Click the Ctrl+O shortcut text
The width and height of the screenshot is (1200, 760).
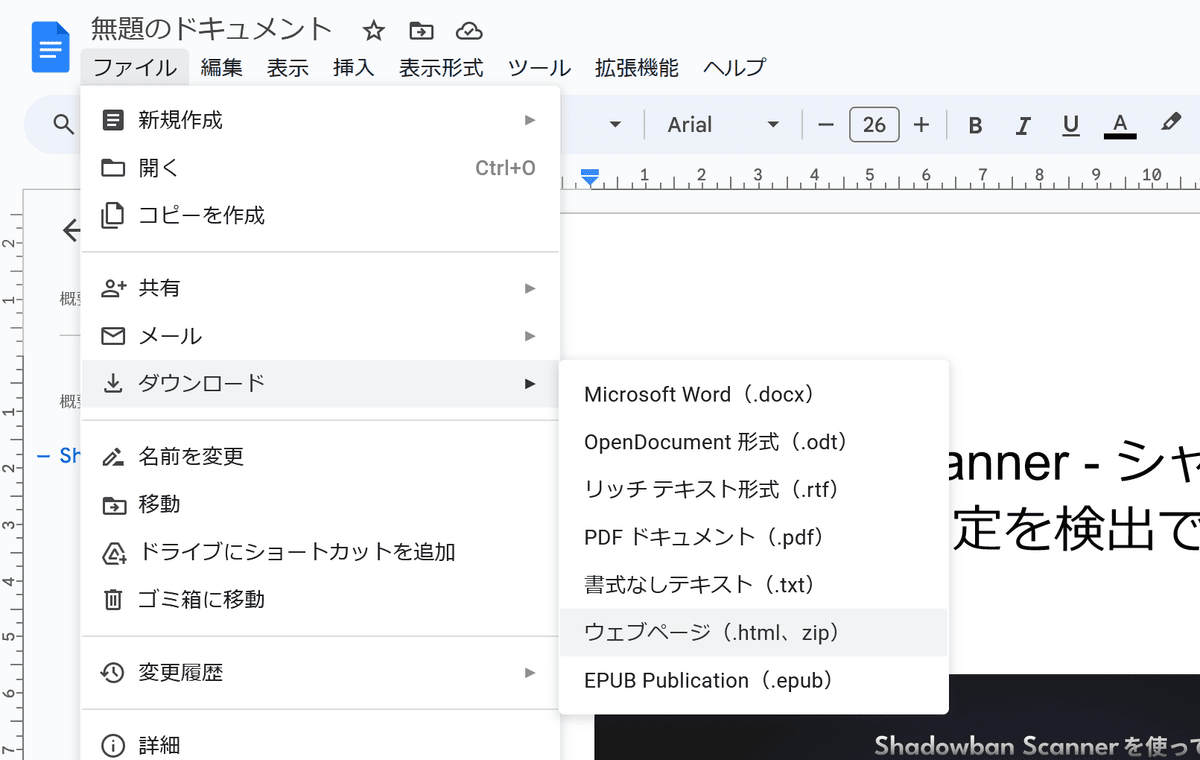point(505,168)
